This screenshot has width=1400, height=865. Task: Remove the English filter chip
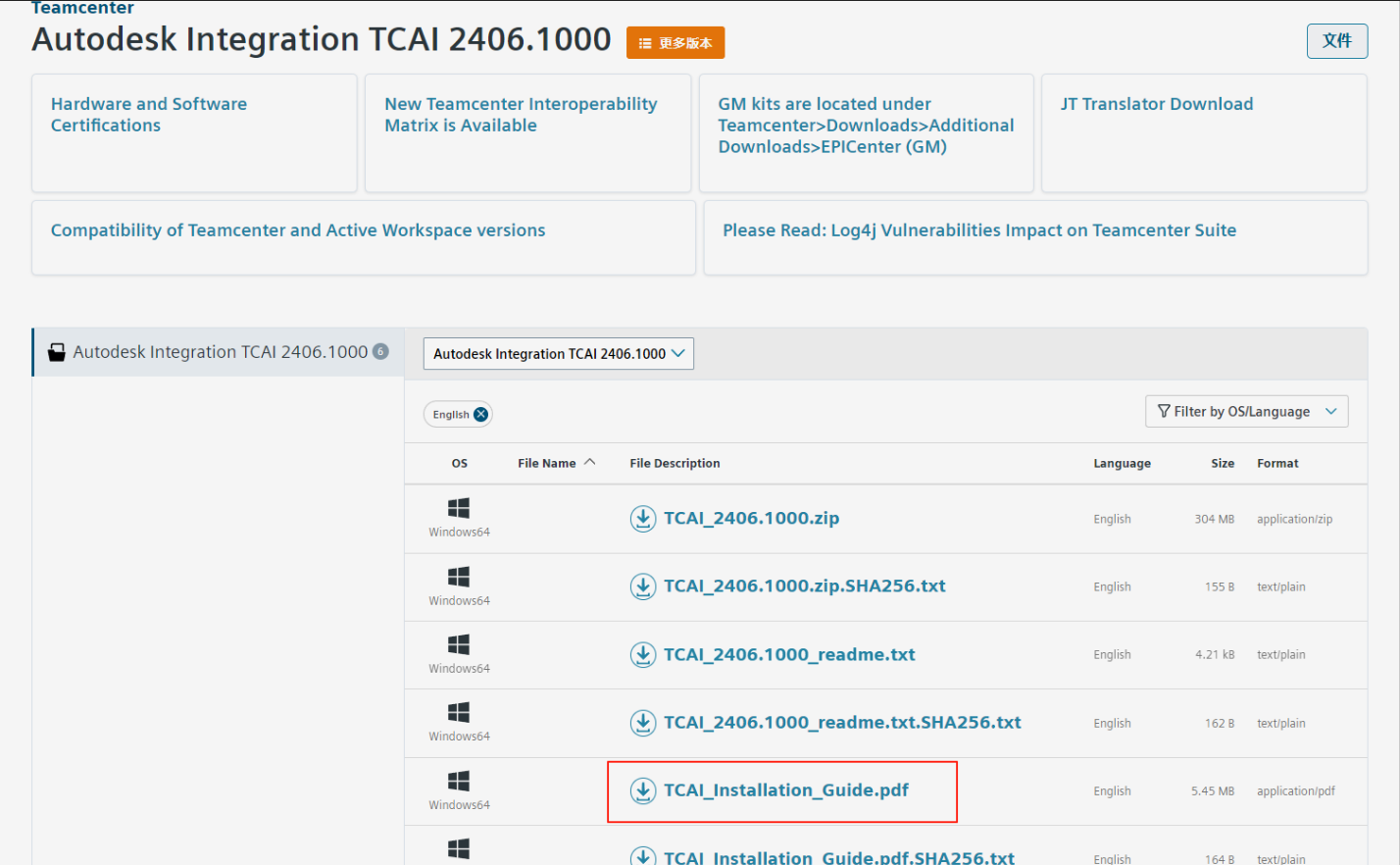click(480, 414)
